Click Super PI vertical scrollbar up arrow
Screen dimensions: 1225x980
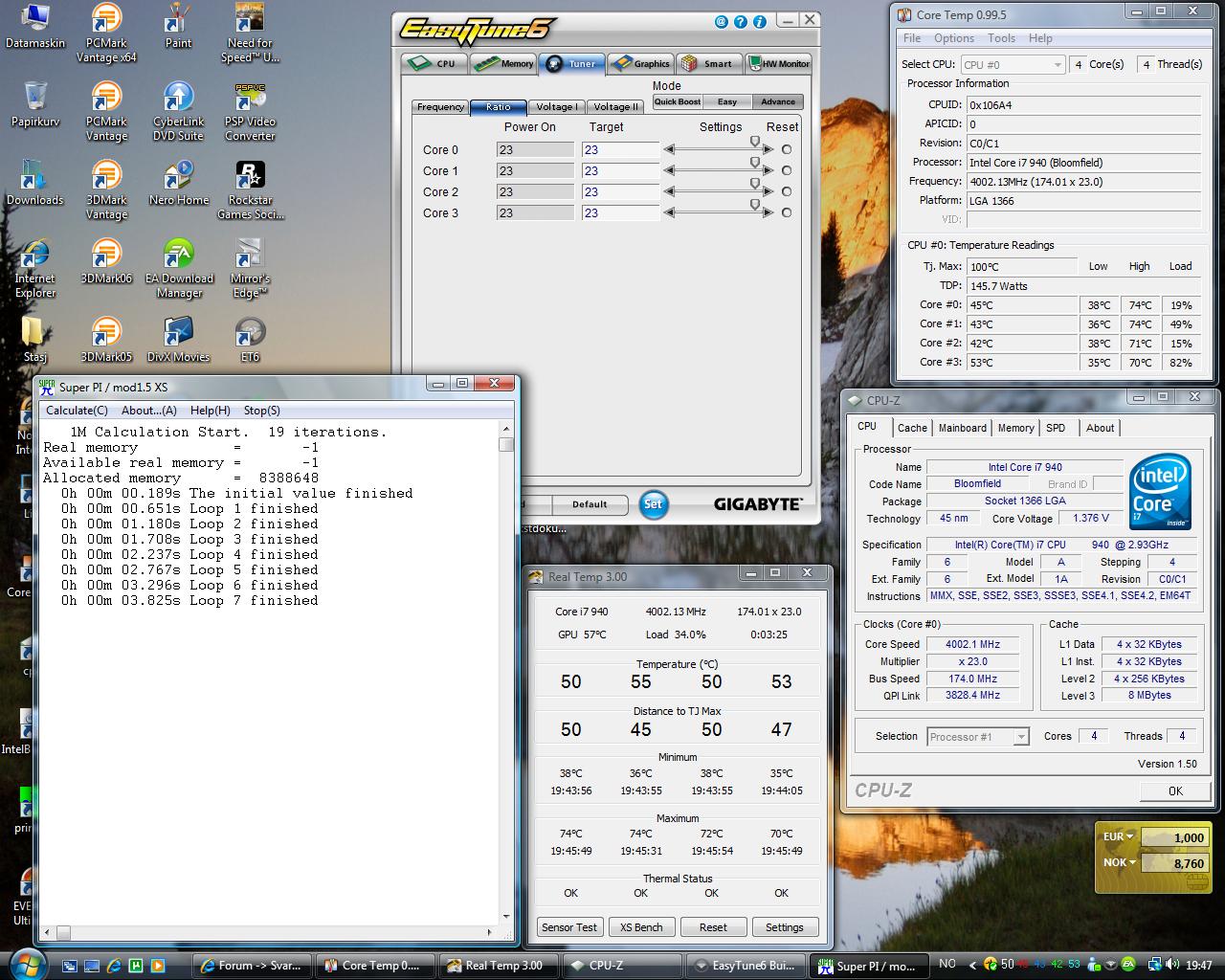pyautogui.click(x=506, y=430)
